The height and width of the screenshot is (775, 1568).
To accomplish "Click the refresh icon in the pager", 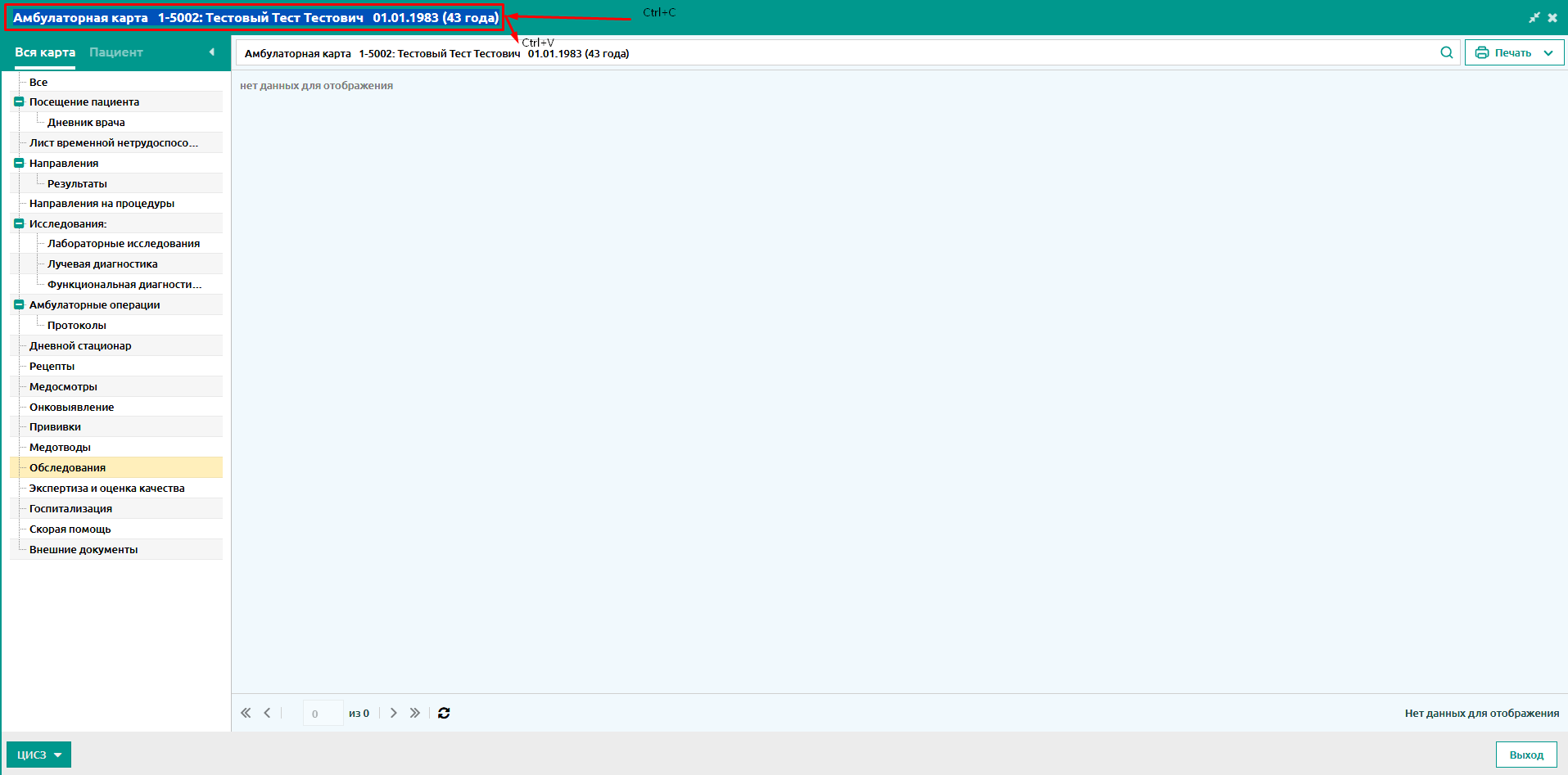I will [x=444, y=713].
